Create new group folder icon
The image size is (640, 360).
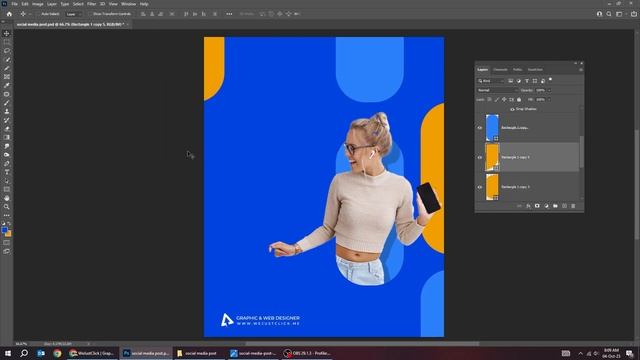tap(555, 206)
